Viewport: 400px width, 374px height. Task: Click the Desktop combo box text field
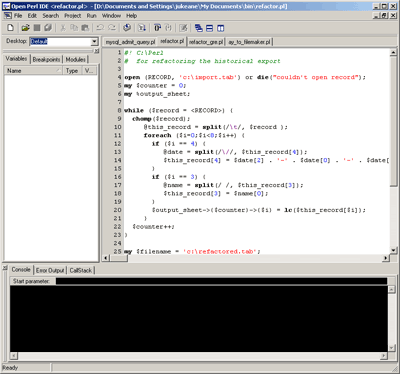(x=60, y=42)
